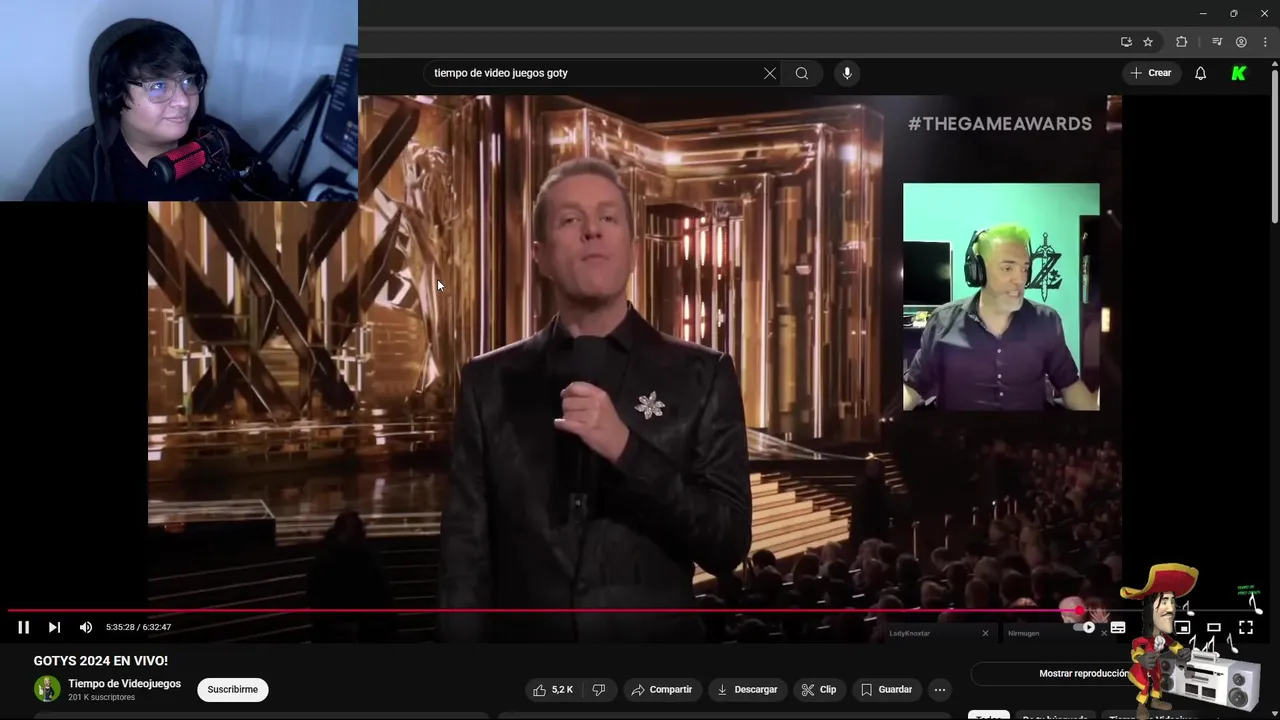This screenshot has width=1280, height=720.
Task: Open more actions ellipsis next to Guardar
Action: coord(939,690)
